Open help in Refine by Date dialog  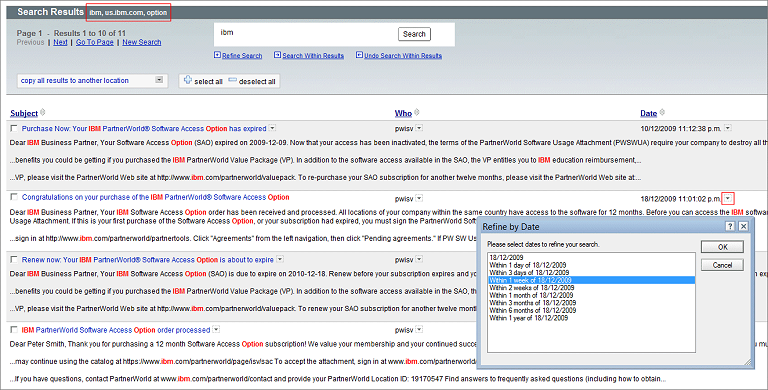pyautogui.click(x=730, y=226)
